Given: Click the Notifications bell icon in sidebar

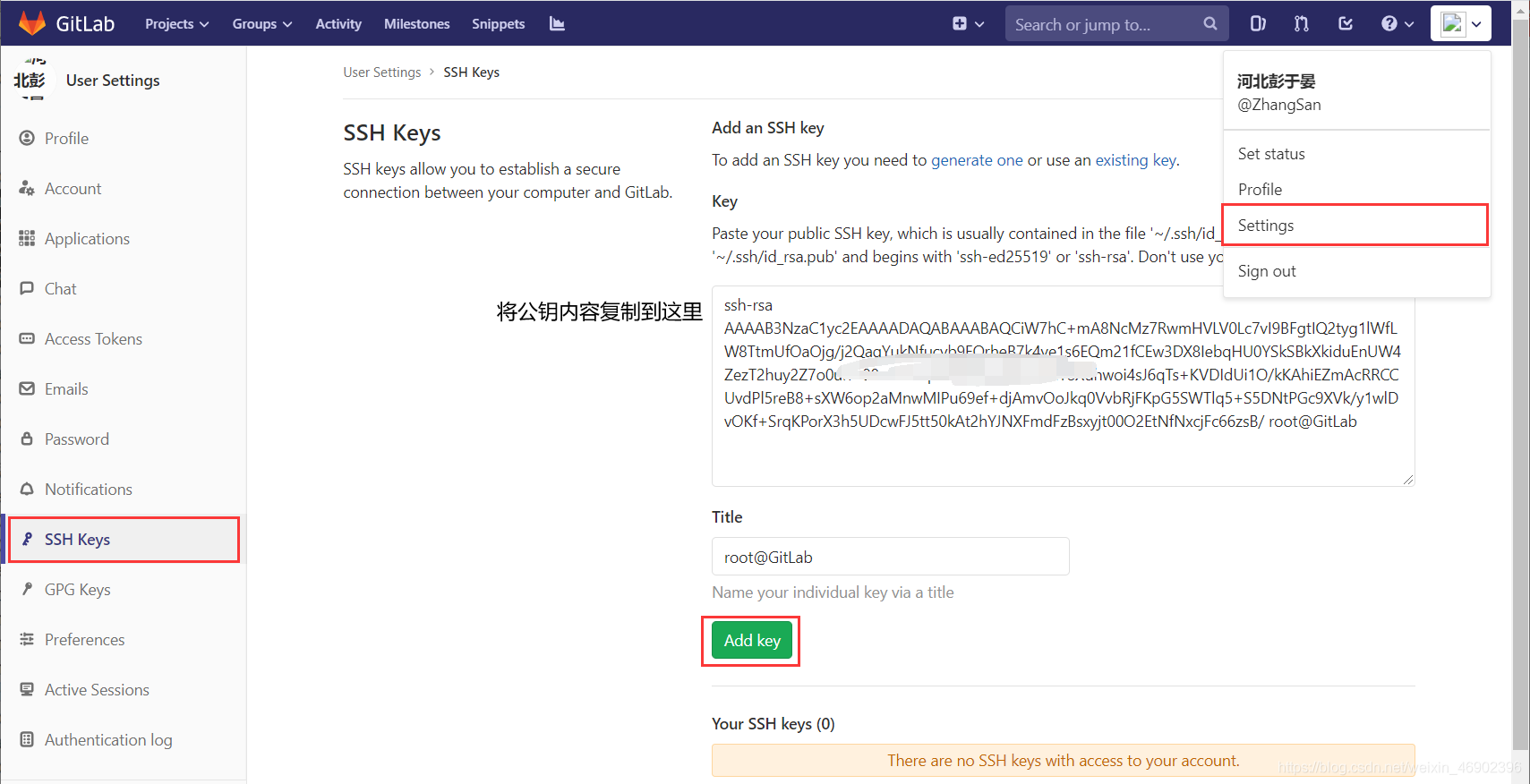Looking at the screenshot, I should pyautogui.click(x=27, y=489).
